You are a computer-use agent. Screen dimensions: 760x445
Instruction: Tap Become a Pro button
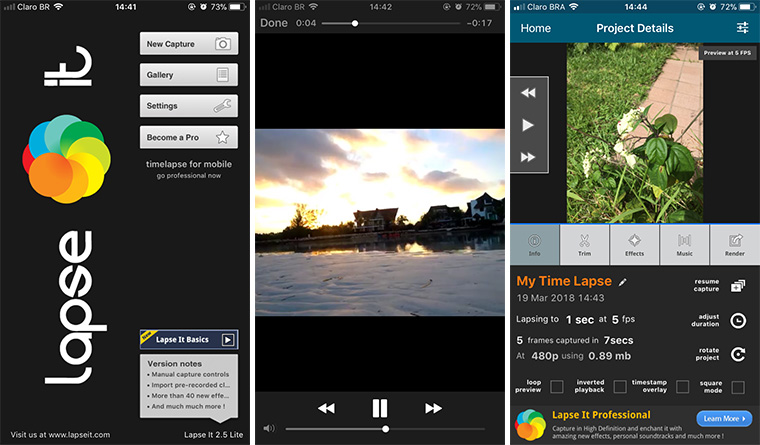click(189, 137)
